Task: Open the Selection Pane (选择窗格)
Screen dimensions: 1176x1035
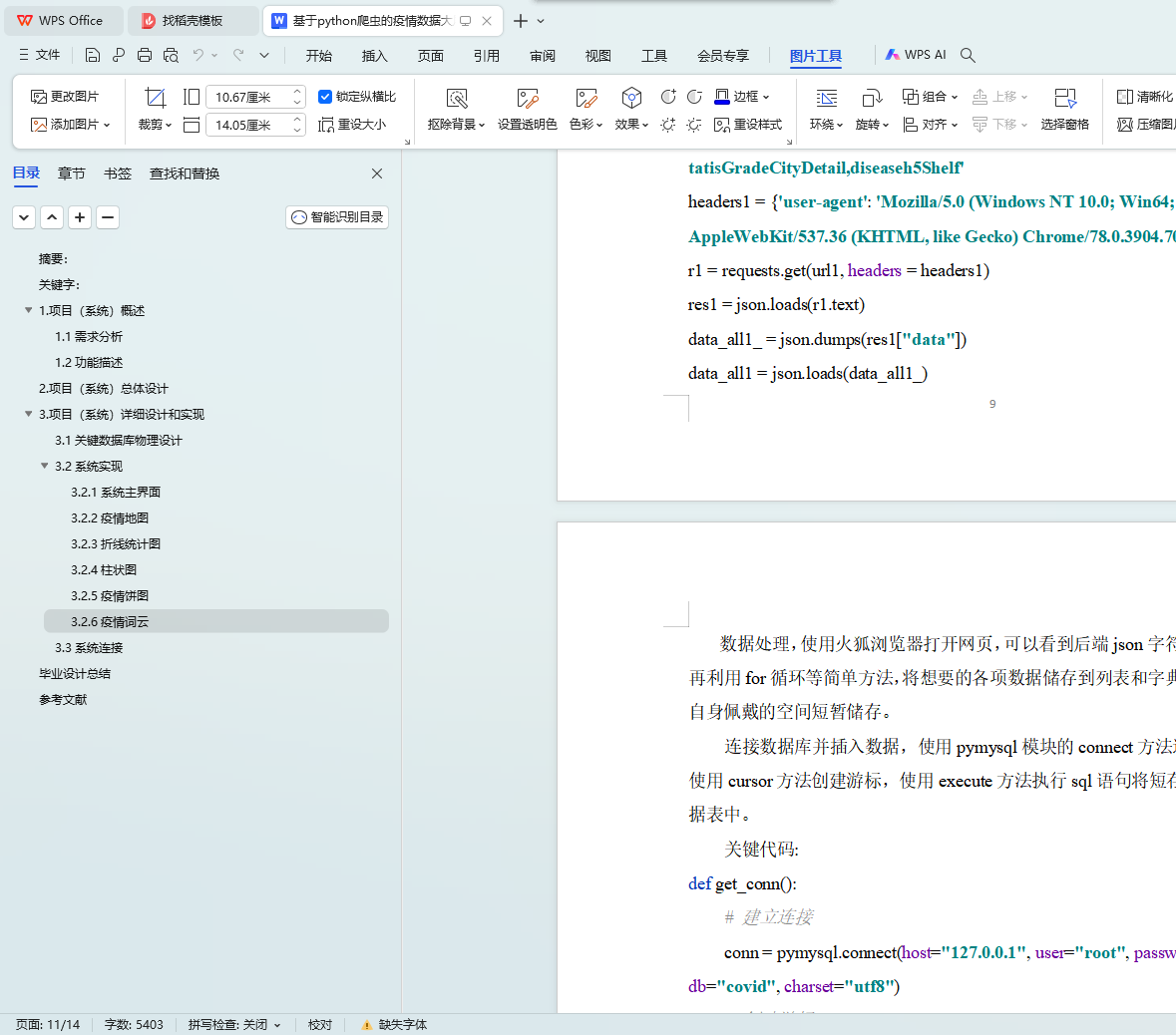Action: tap(1064, 98)
